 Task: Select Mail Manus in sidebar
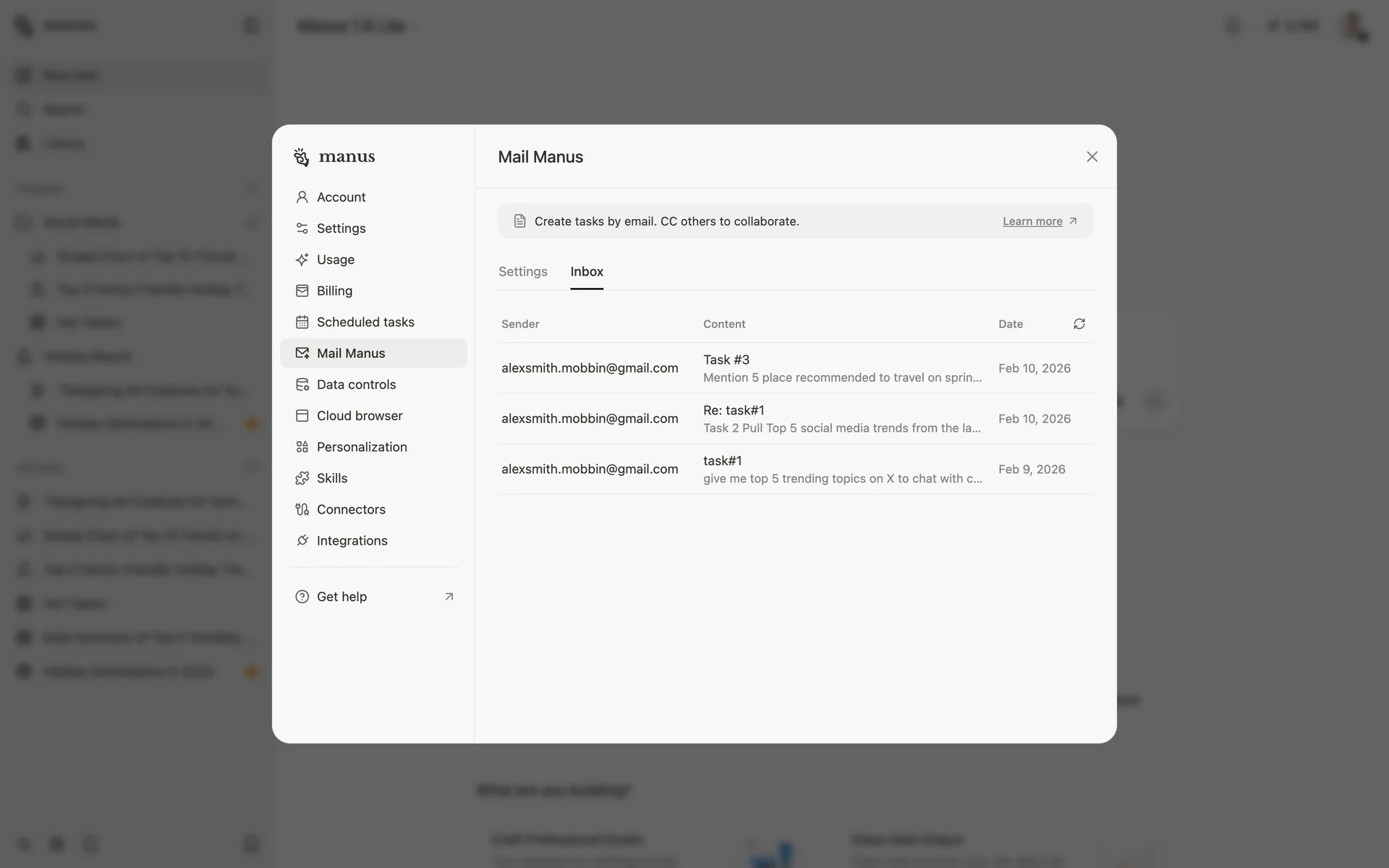point(350,354)
